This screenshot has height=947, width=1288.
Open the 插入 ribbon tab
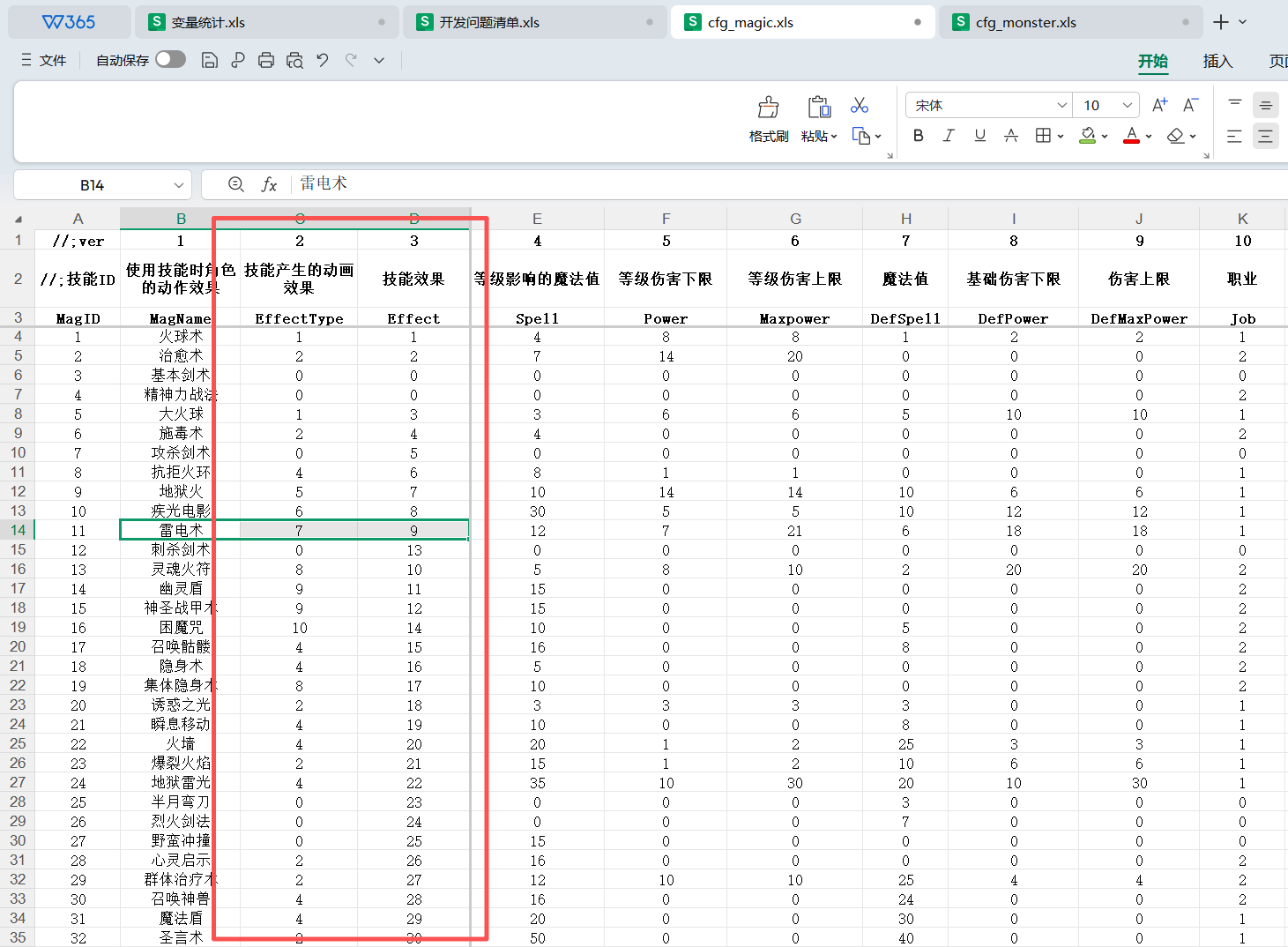point(1217,61)
